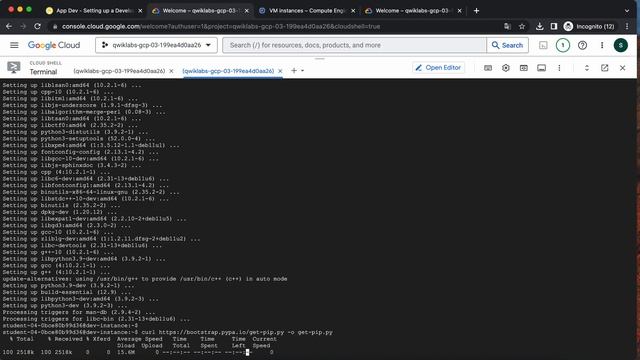The image size is (640, 360).
Task: Click the 'Setting up build-essential' line
Action: point(68,292)
